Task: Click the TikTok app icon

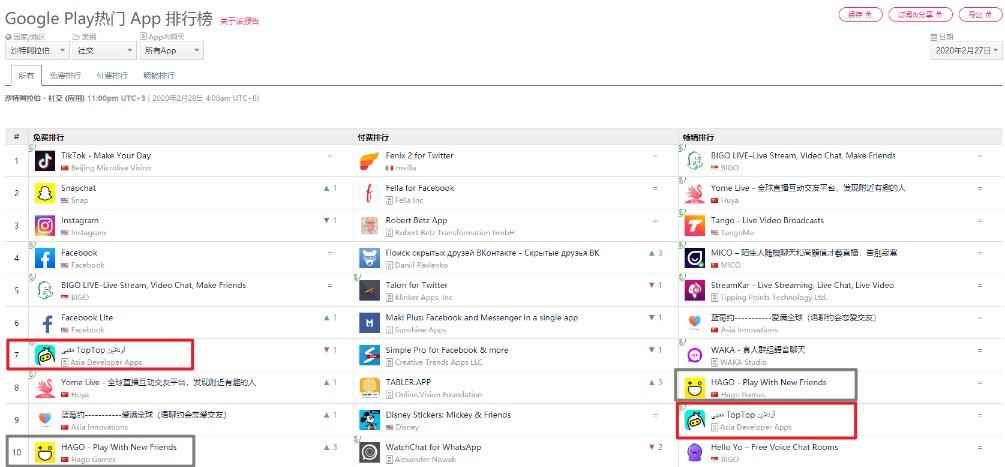Action: pyautogui.click(x=45, y=160)
